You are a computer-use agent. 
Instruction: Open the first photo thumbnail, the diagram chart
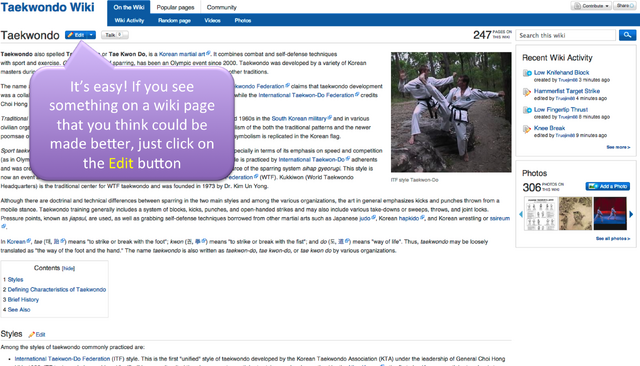[541, 214]
